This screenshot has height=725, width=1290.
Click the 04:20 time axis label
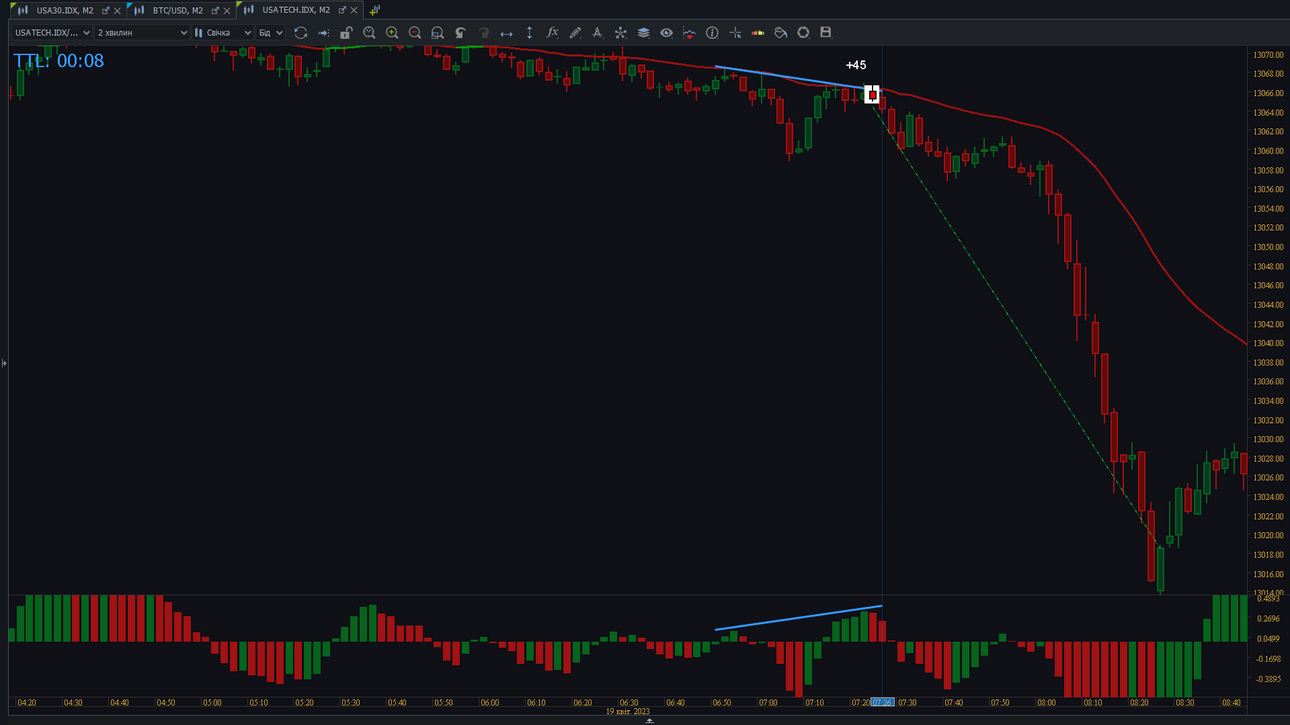(x=27, y=703)
